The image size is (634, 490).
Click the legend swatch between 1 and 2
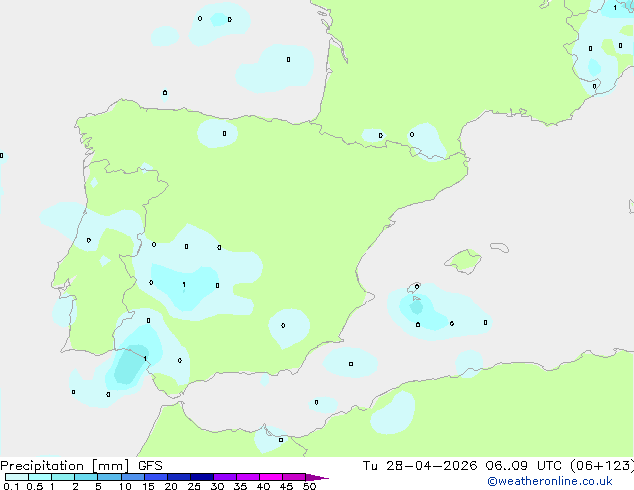63,477
